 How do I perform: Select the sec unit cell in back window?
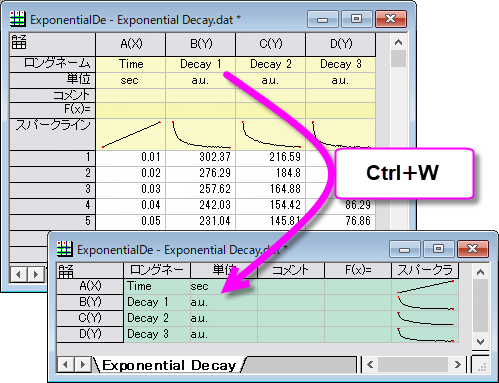click(131, 80)
